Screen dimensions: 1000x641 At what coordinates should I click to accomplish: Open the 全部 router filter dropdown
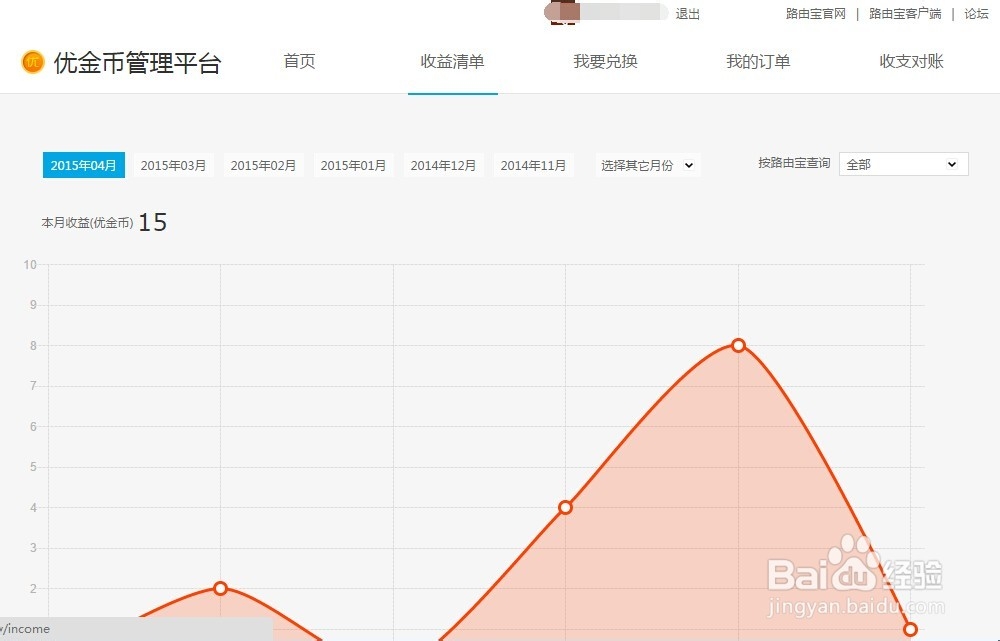coord(904,164)
